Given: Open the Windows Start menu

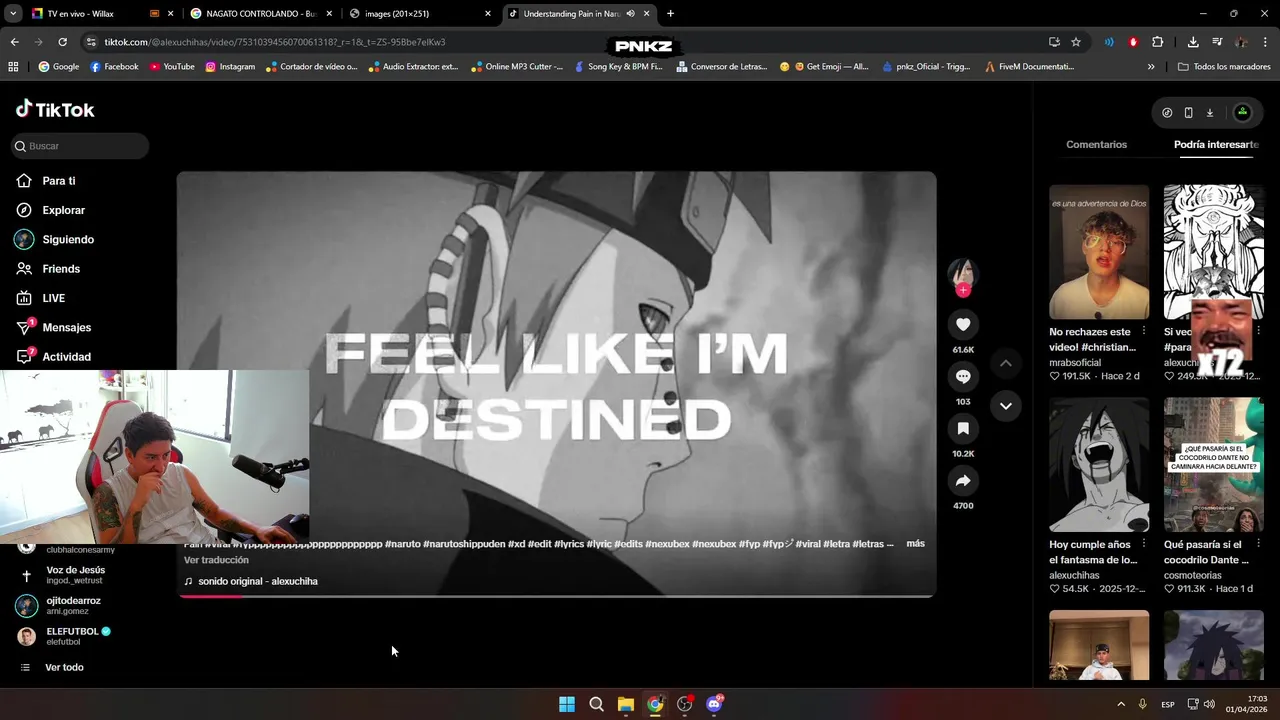Looking at the screenshot, I should (x=567, y=704).
